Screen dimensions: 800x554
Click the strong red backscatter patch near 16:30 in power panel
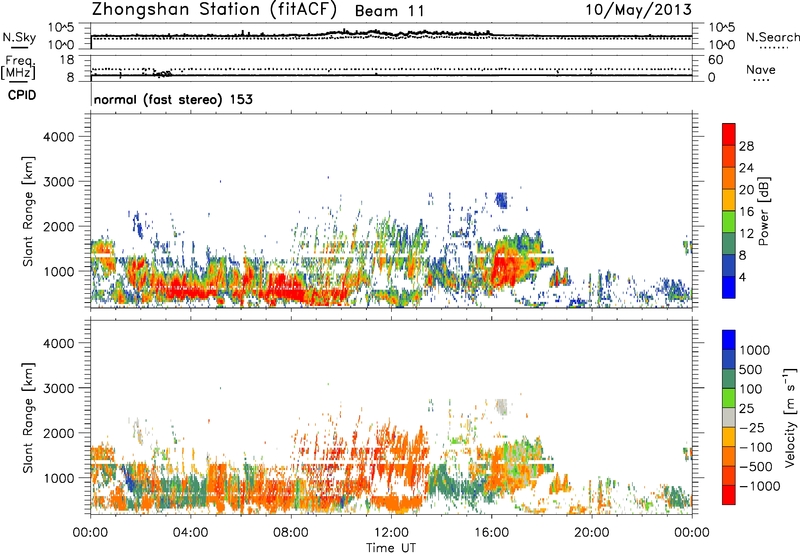click(x=508, y=268)
